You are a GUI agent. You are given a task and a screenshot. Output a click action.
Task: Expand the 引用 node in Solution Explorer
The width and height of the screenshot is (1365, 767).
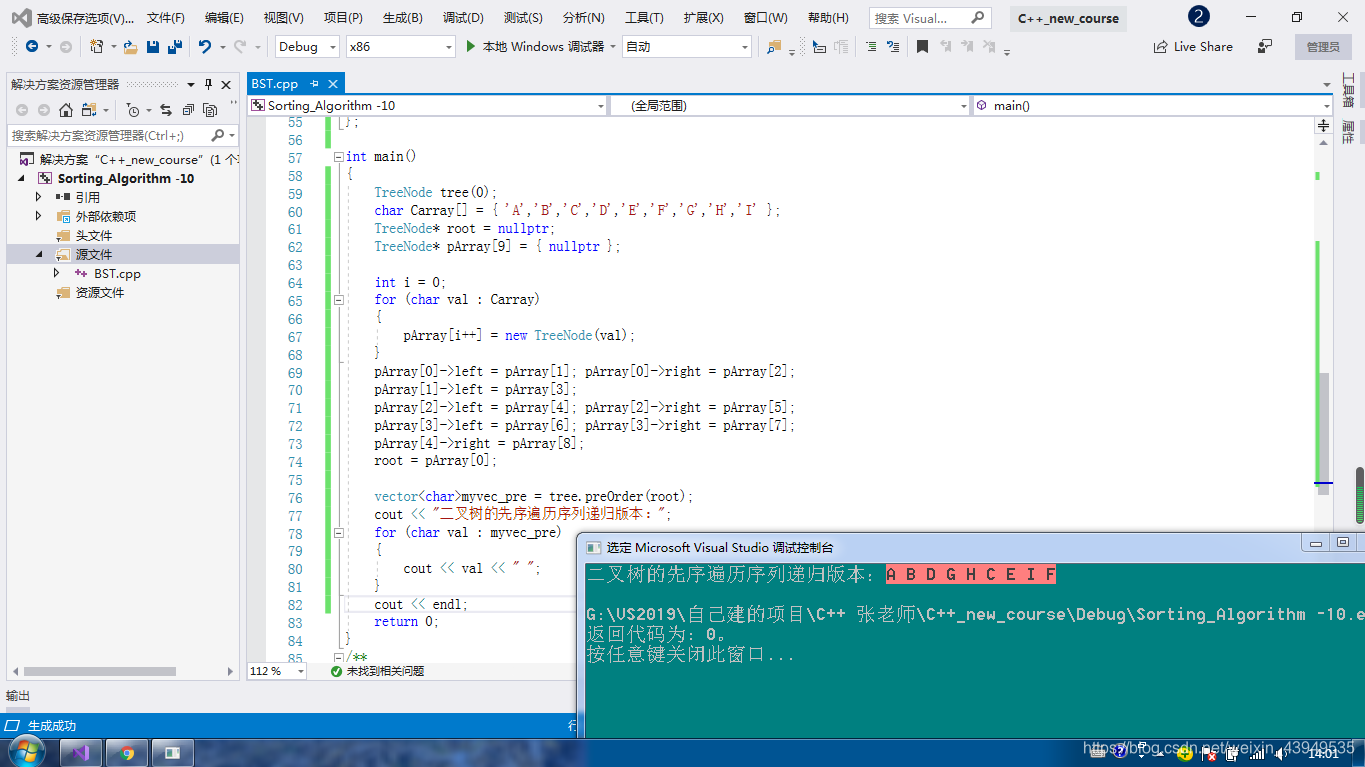pyautogui.click(x=39, y=197)
